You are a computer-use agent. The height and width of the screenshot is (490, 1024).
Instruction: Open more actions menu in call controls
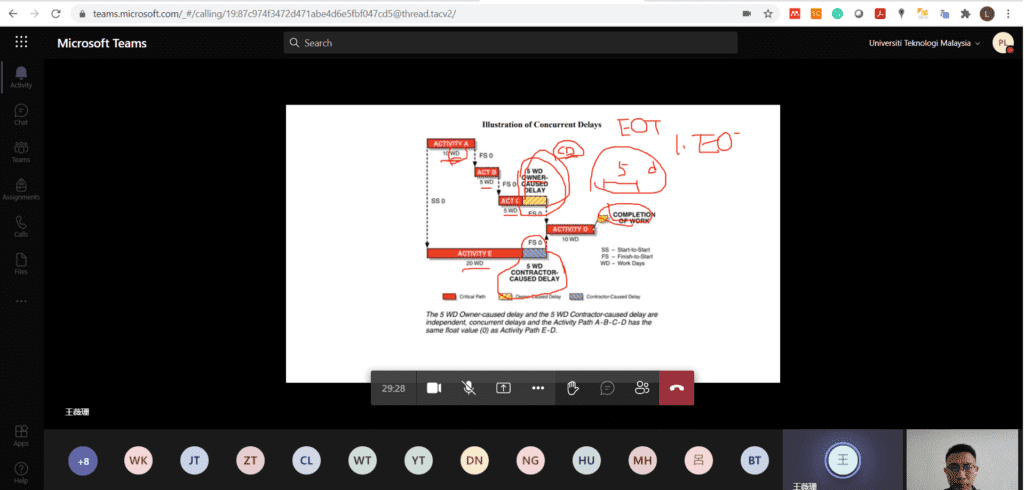[x=538, y=388]
